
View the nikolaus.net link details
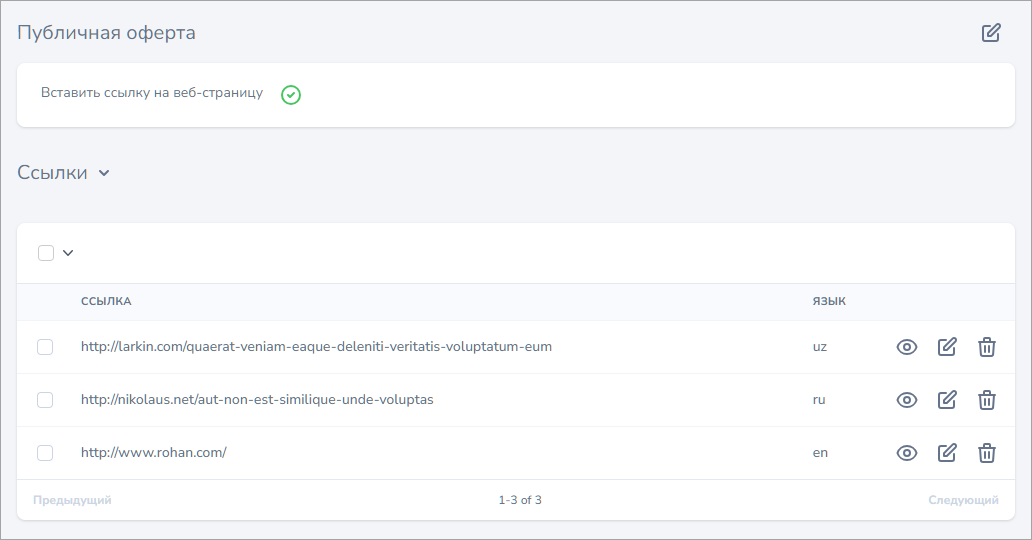point(906,400)
